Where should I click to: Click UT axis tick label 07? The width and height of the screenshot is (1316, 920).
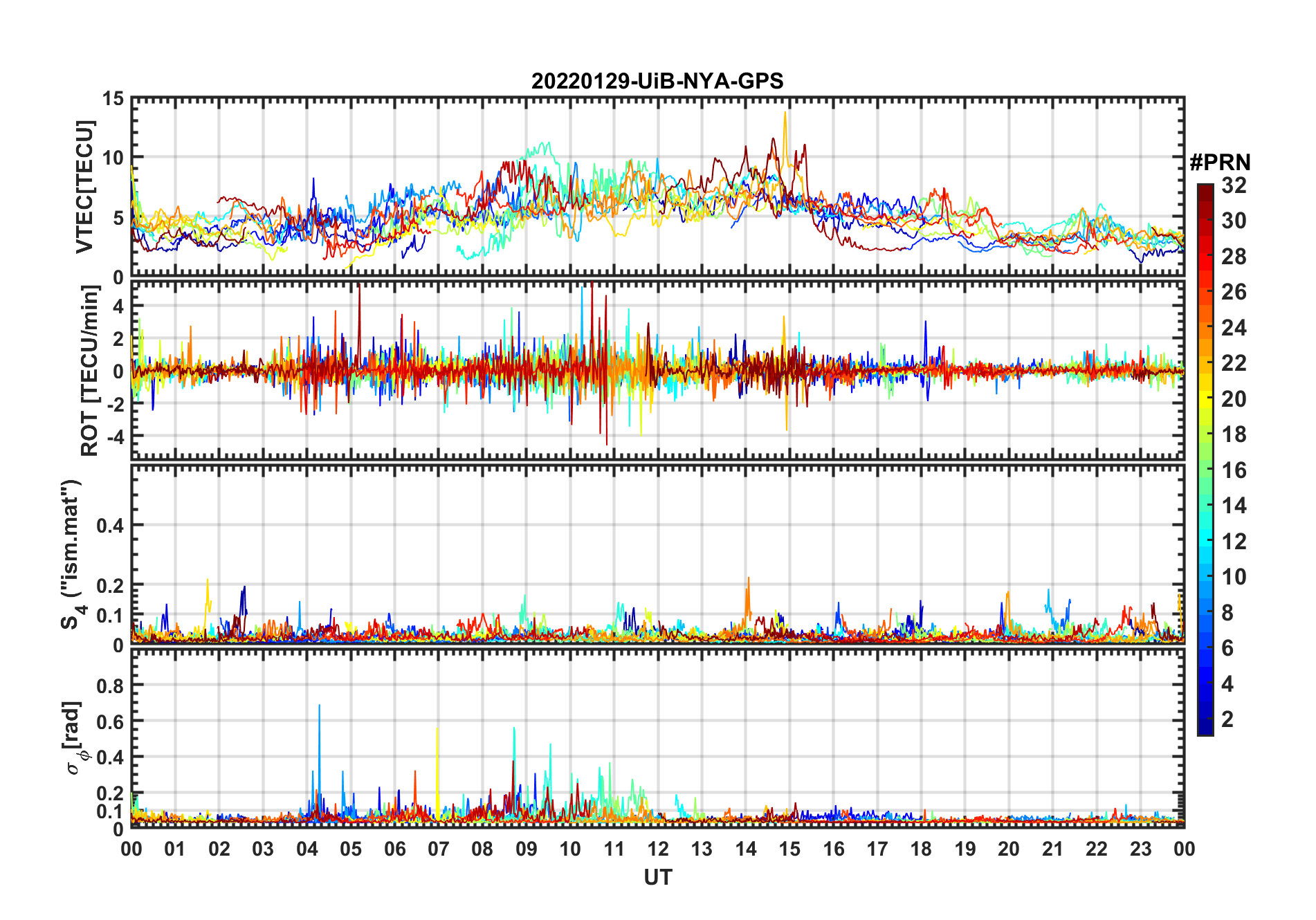click(x=439, y=849)
